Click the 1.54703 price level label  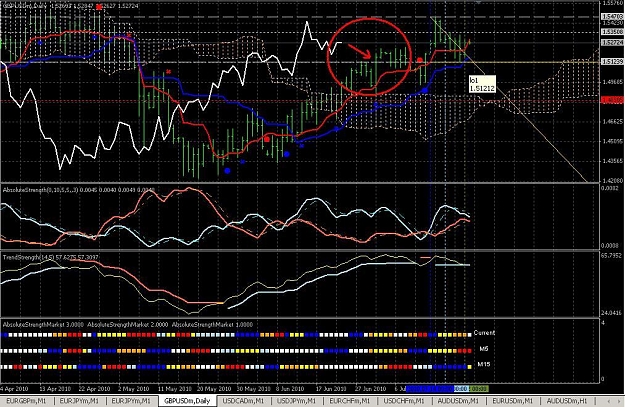pos(613,17)
